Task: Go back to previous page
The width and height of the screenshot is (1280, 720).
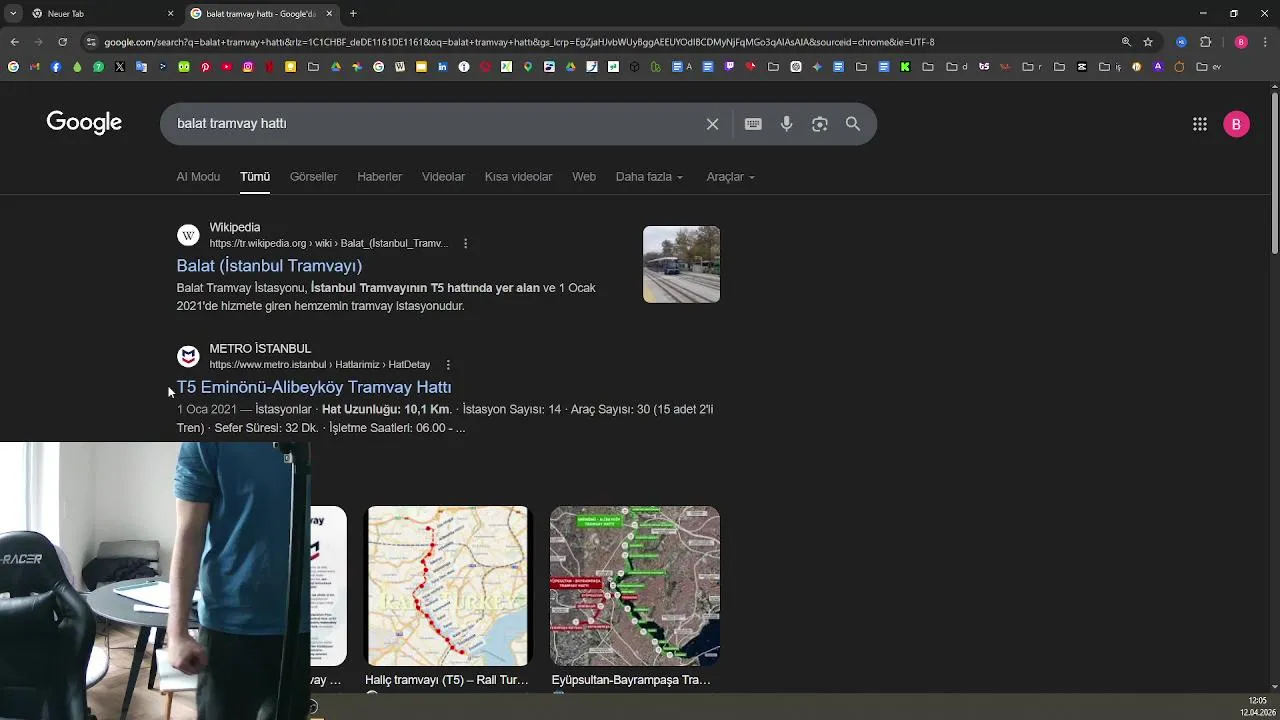Action: point(14,42)
